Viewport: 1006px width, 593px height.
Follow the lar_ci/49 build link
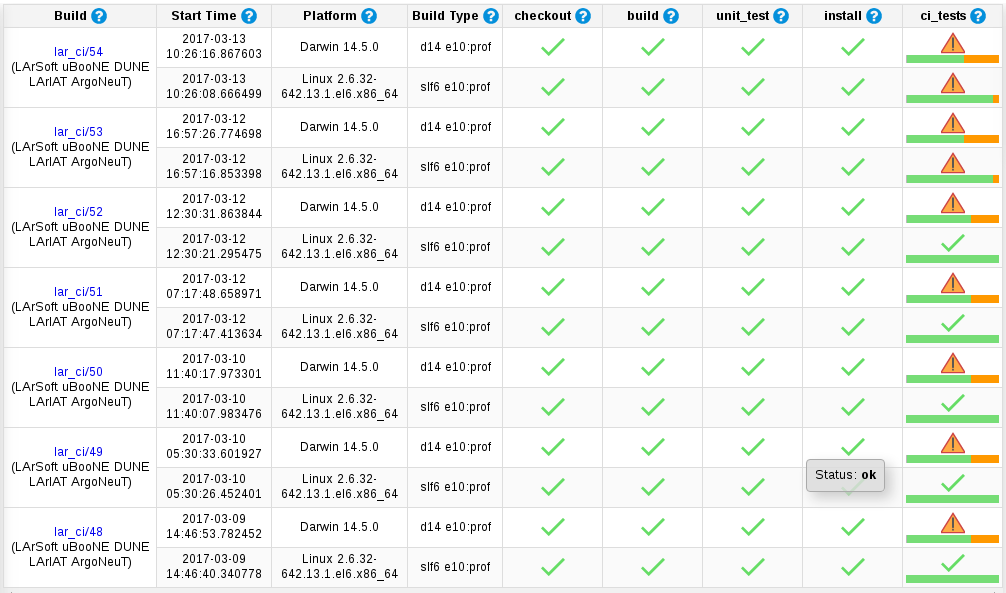coord(78,452)
